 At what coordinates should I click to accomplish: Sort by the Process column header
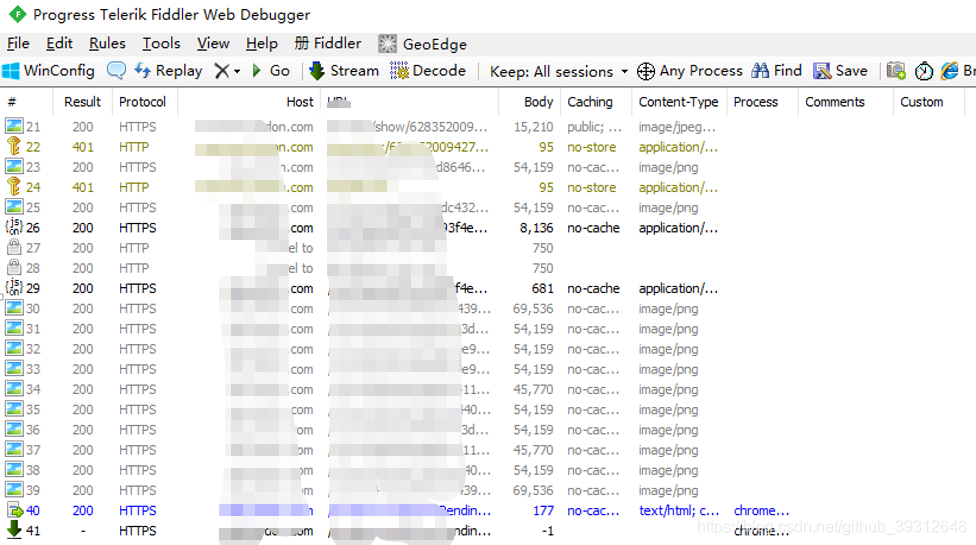[756, 102]
